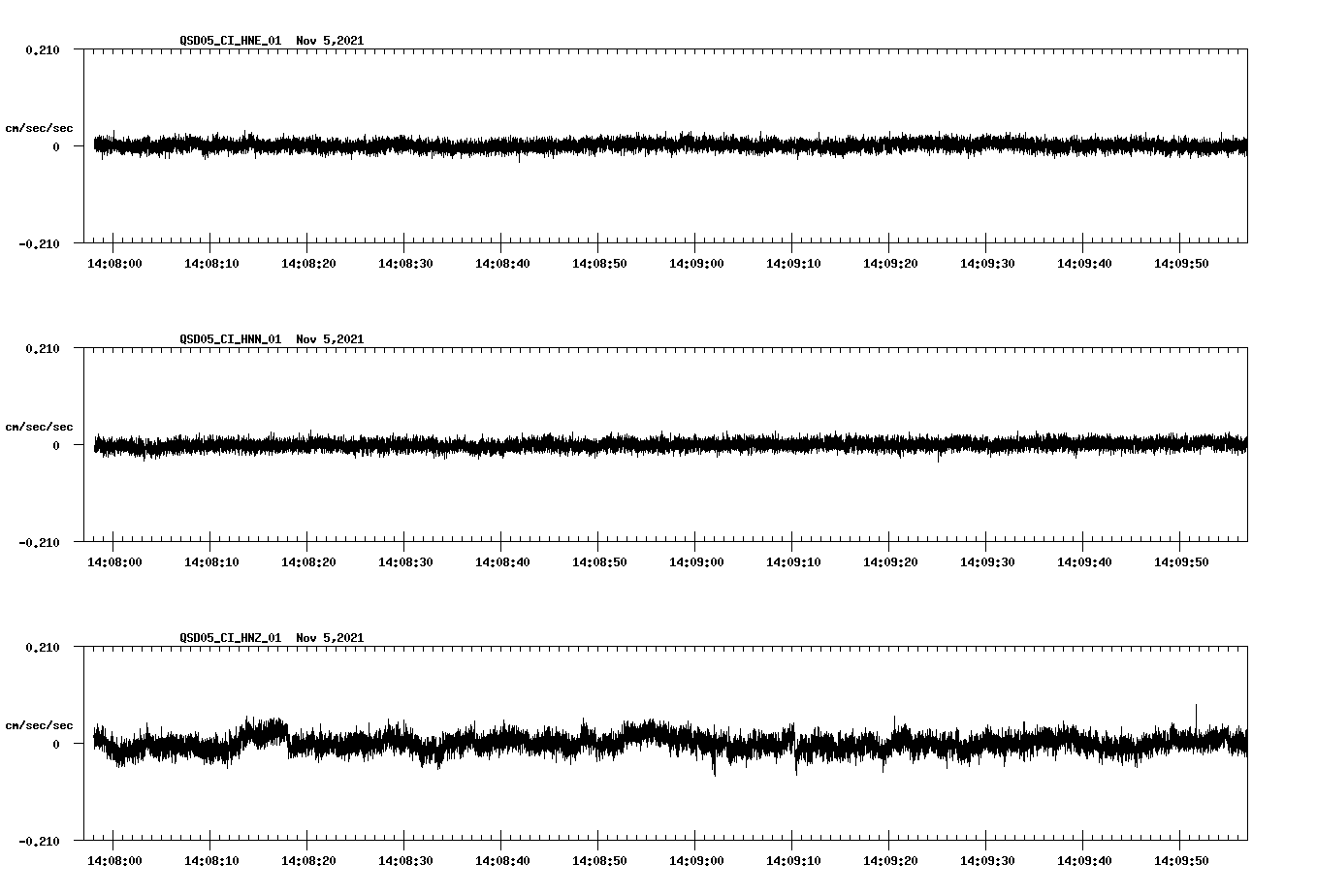Click the zero axis label on HNZ plot
The height and width of the screenshot is (896, 1317).
(x=56, y=744)
